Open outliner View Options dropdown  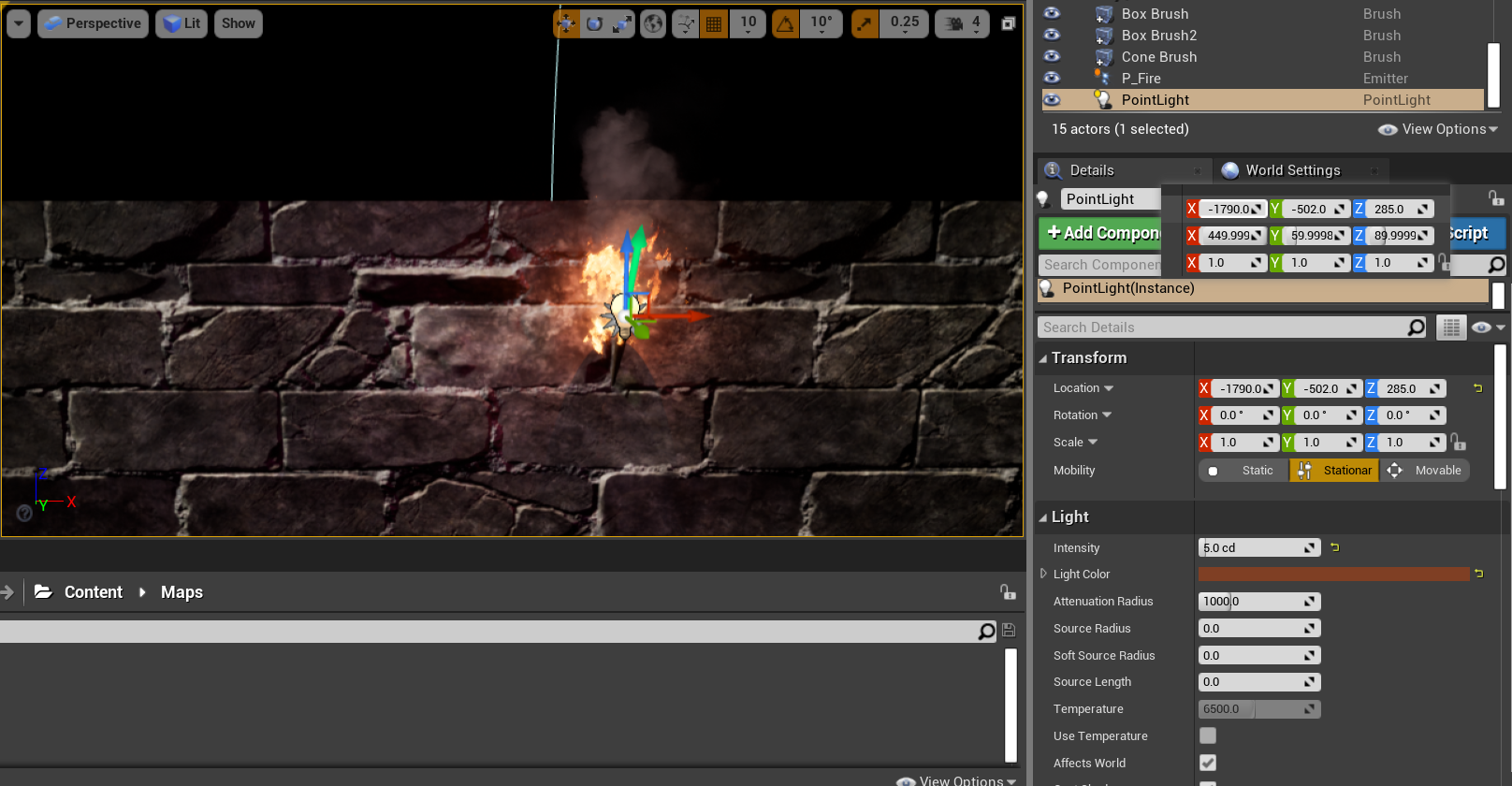(1438, 129)
